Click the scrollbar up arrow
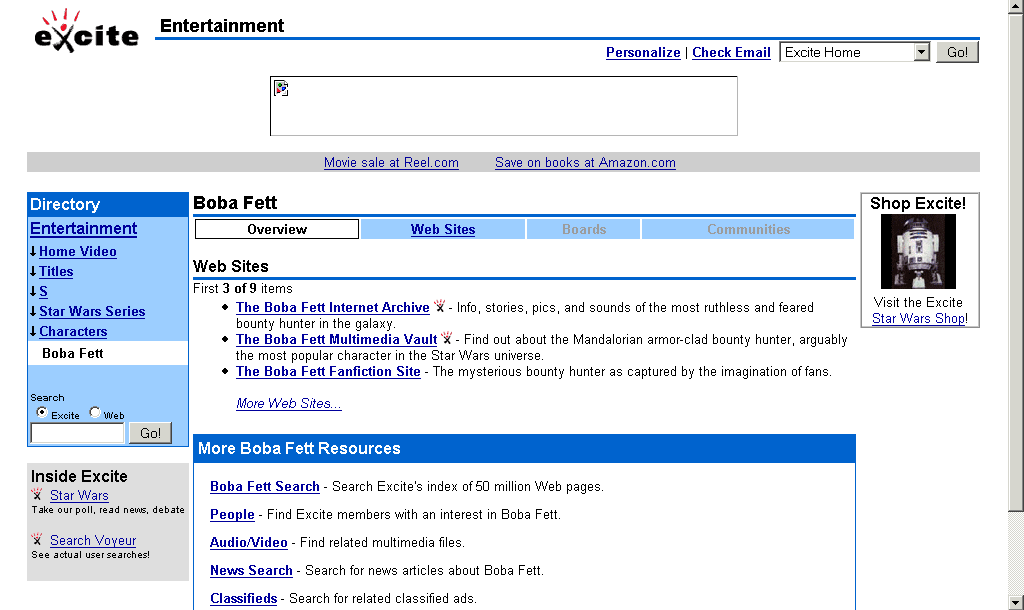 1016,6
